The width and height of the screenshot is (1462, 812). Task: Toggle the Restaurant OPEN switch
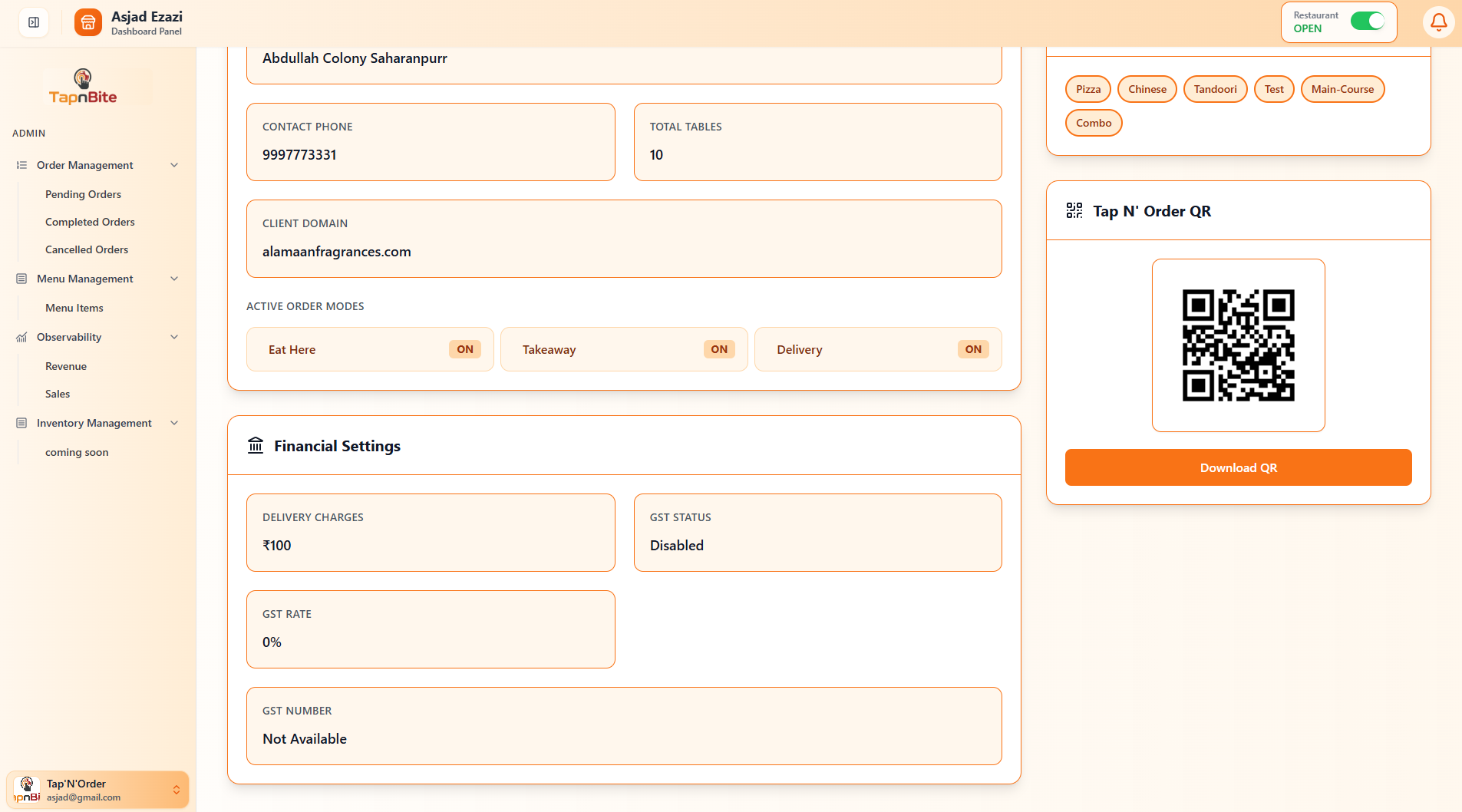click(1367, 21)
